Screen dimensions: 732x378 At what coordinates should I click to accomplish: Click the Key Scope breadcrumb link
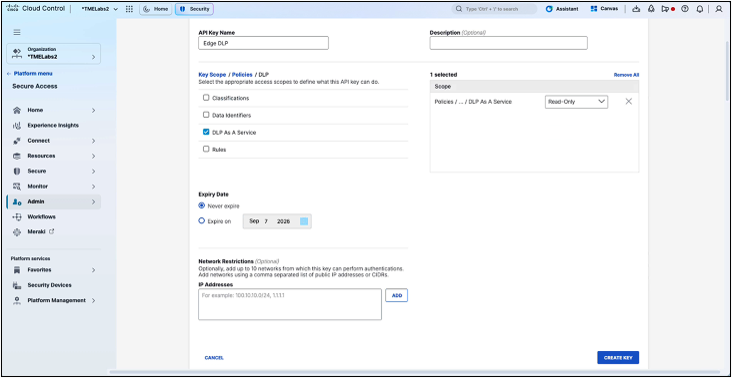coord(212,75)
